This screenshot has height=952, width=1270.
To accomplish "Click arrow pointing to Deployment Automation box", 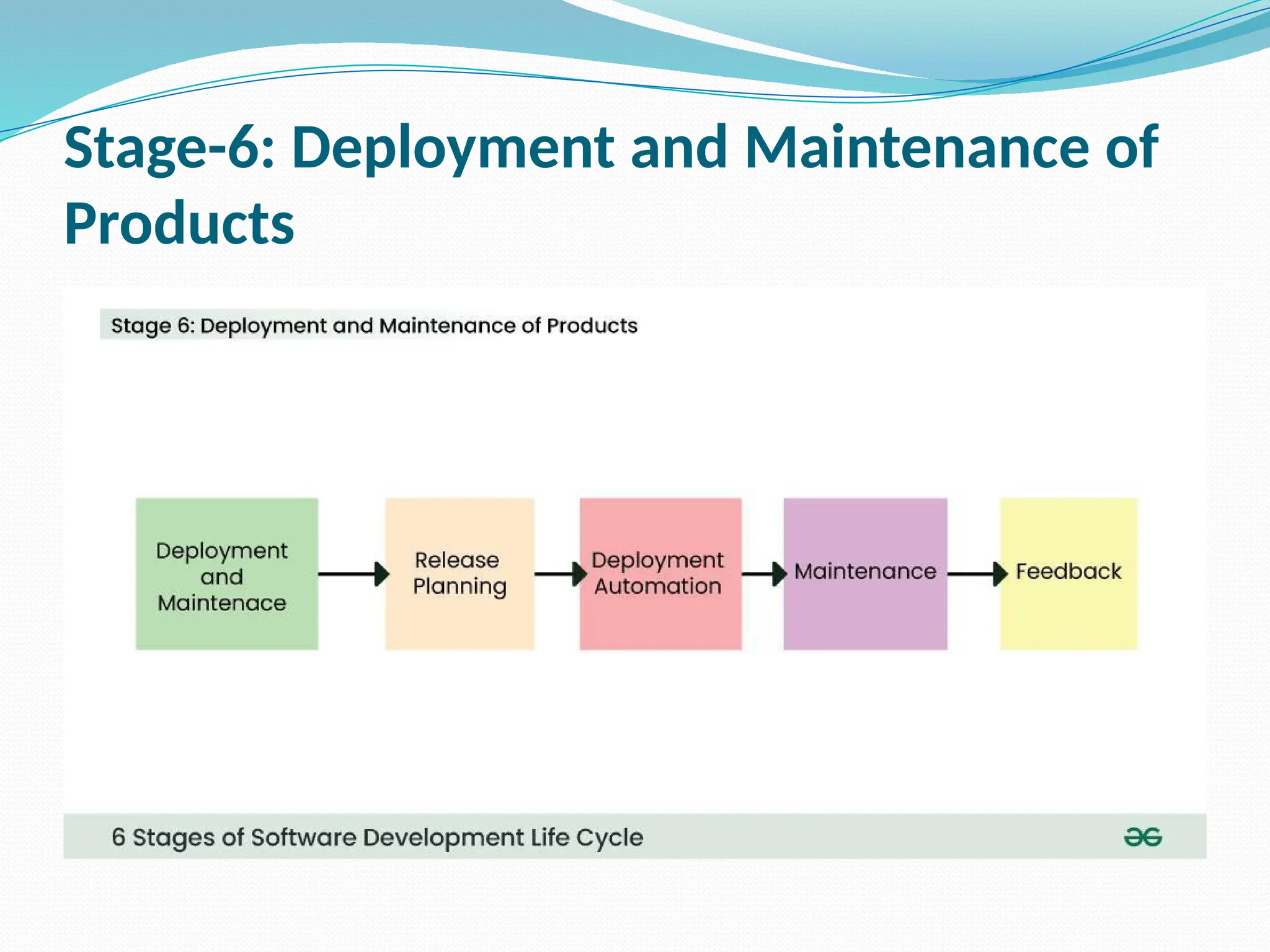I will coord(558,574).
